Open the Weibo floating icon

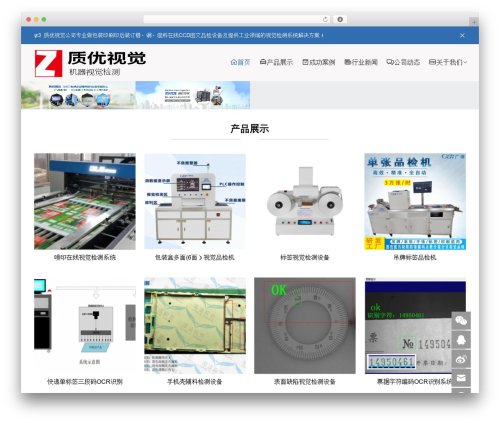(461, 359)
